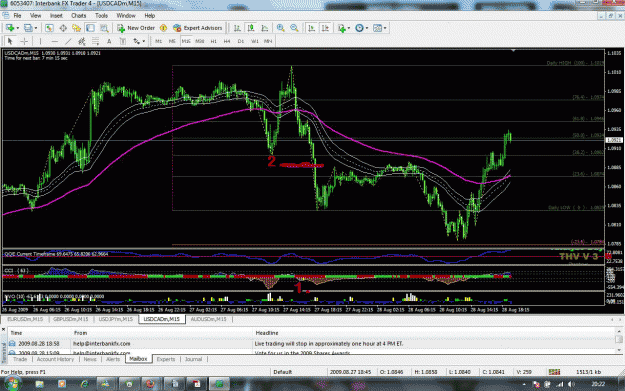Click the New Order button
Image resolution: width=625 pixels, height=391 pixels.
click(136, 28)
